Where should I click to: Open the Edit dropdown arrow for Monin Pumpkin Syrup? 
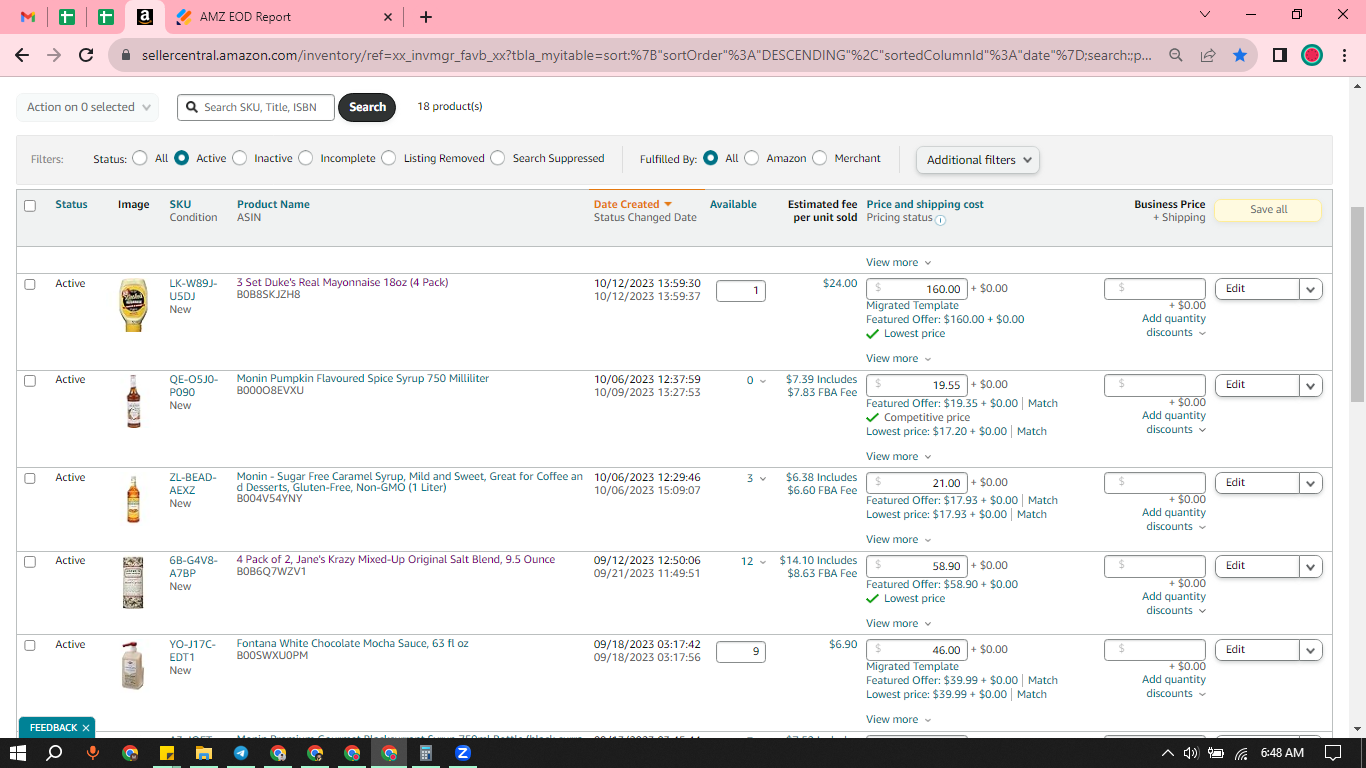[x=1311, y=385]
